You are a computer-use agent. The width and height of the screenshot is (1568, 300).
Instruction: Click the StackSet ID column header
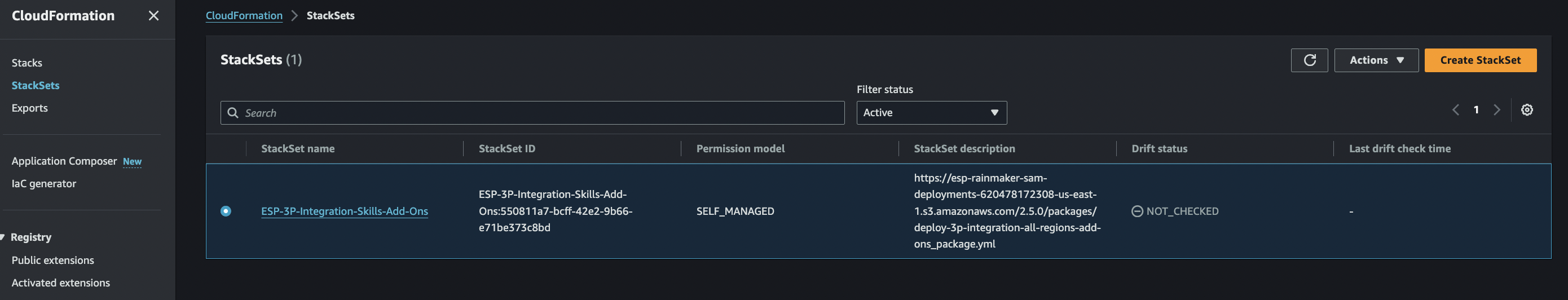[x=507, y=149]
